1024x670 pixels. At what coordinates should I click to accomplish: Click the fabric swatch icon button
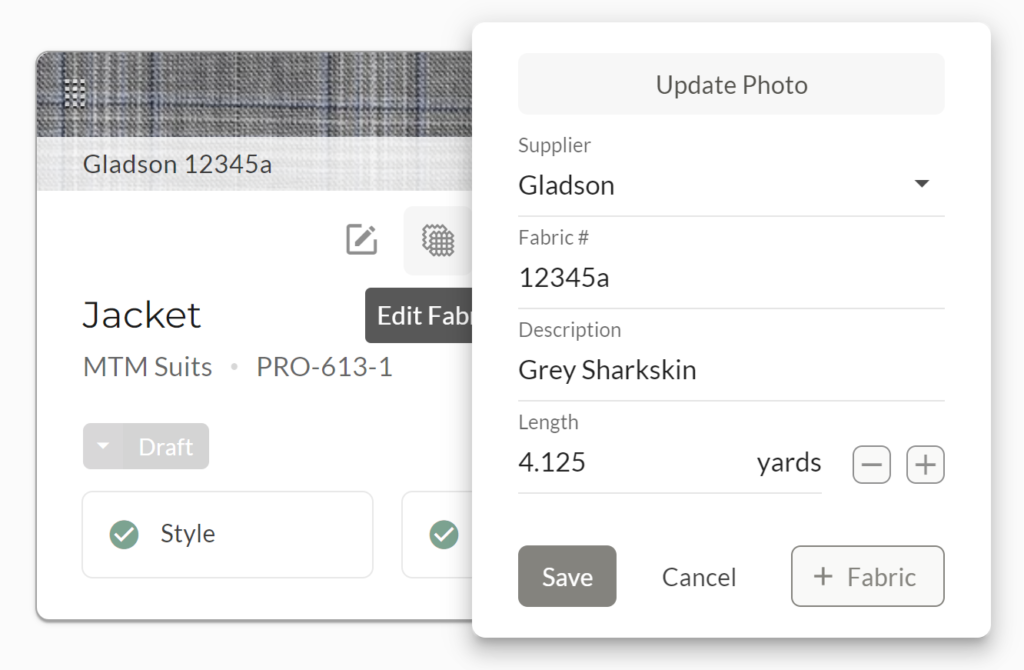tap(437, 240)
